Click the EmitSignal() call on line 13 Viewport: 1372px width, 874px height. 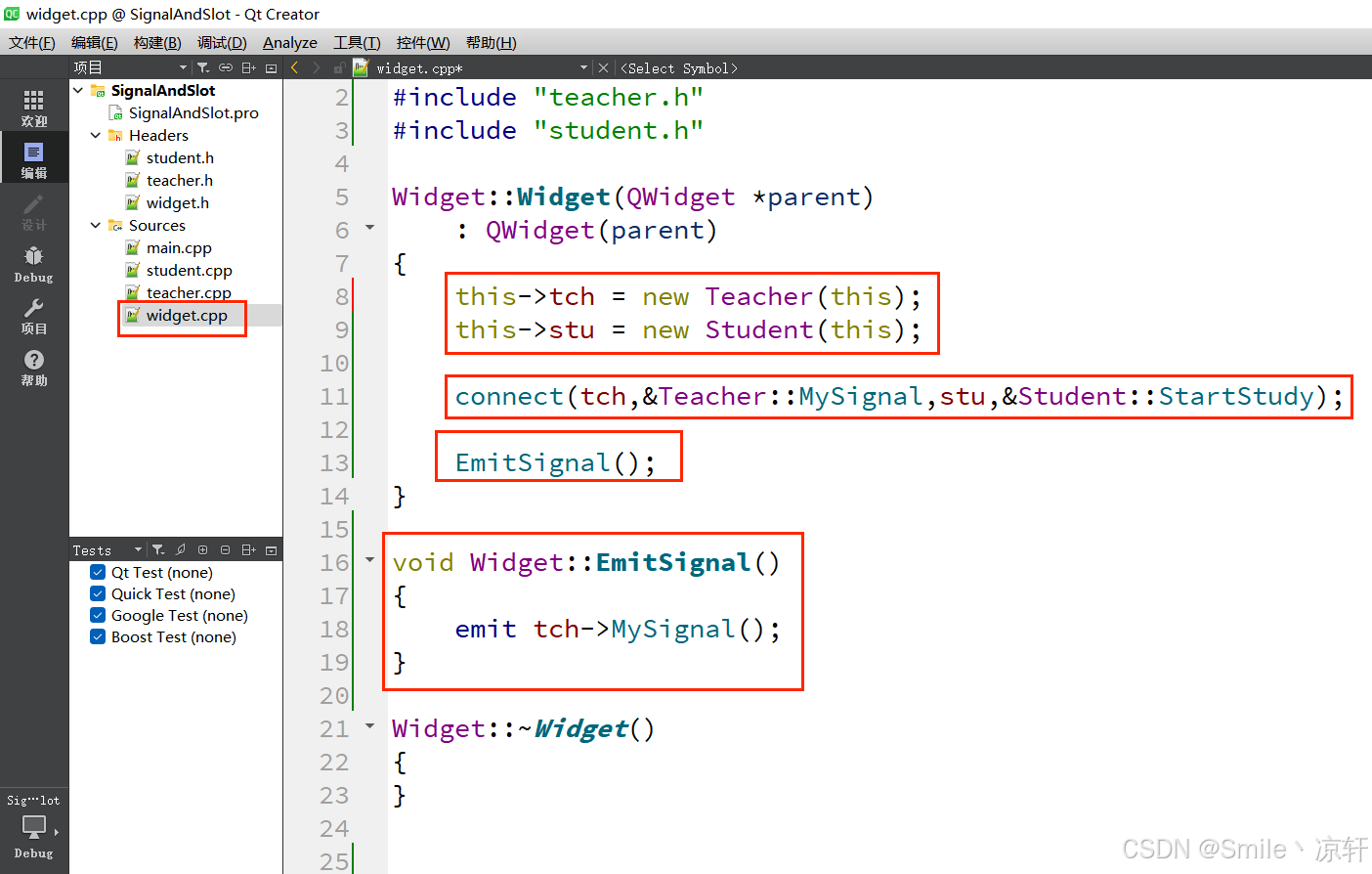[x=555, y=462]
